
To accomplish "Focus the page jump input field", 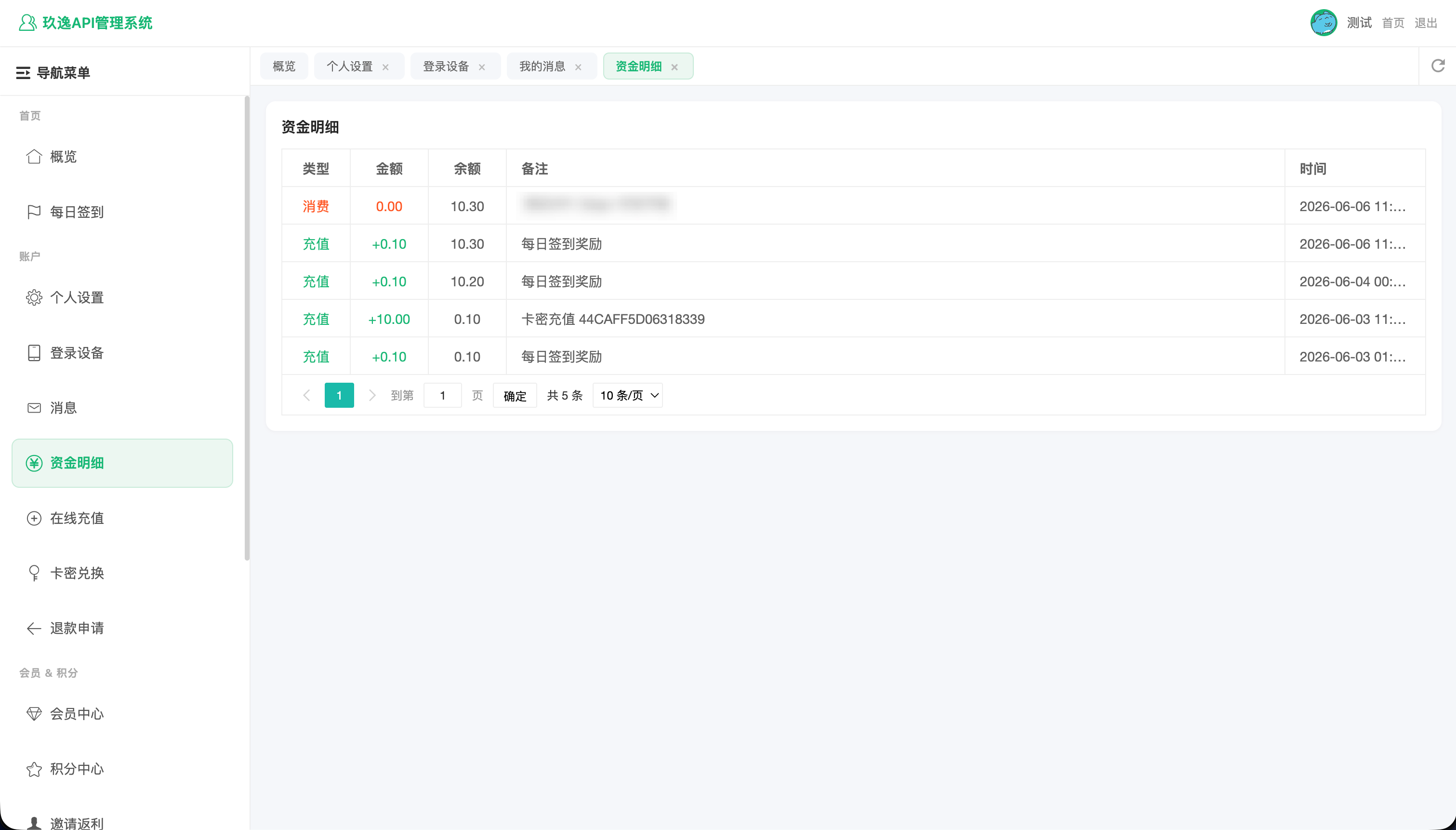I will pos(443,395).
